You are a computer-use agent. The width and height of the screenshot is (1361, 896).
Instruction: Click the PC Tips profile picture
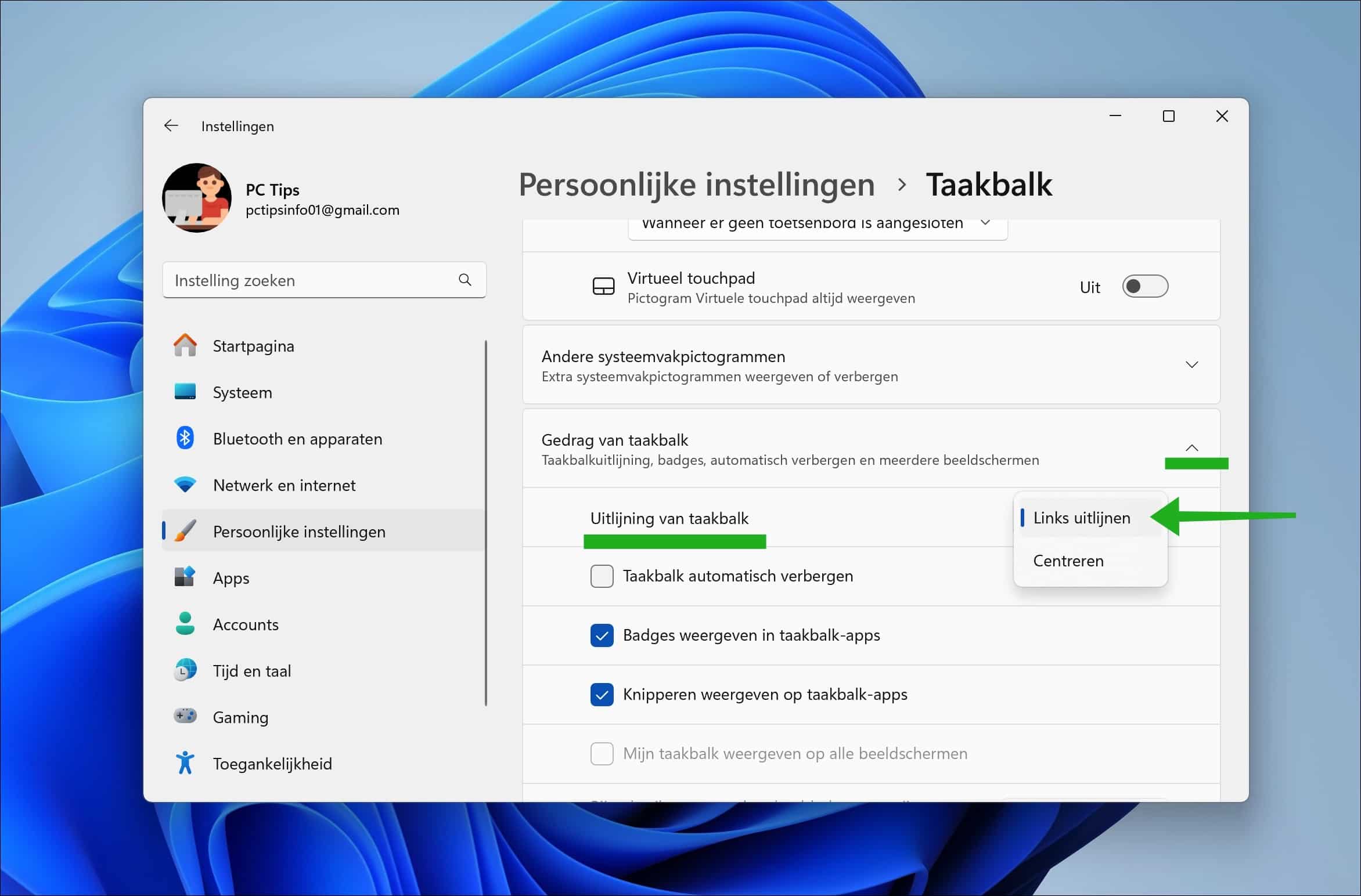(197, 198)
